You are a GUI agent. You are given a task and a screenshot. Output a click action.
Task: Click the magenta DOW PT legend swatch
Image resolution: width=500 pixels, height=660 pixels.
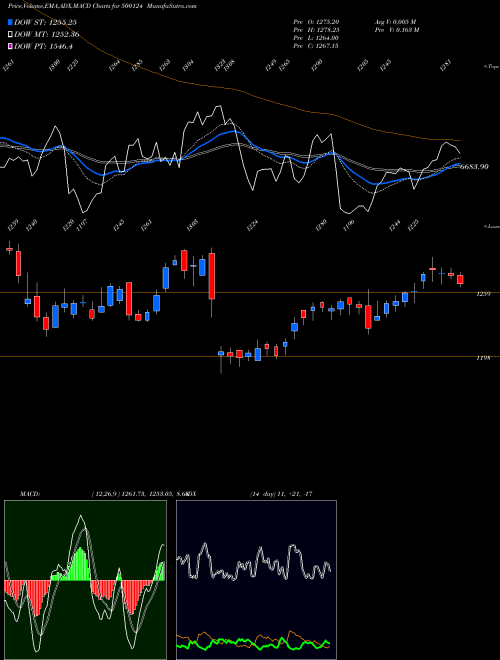tap(10, 46)
